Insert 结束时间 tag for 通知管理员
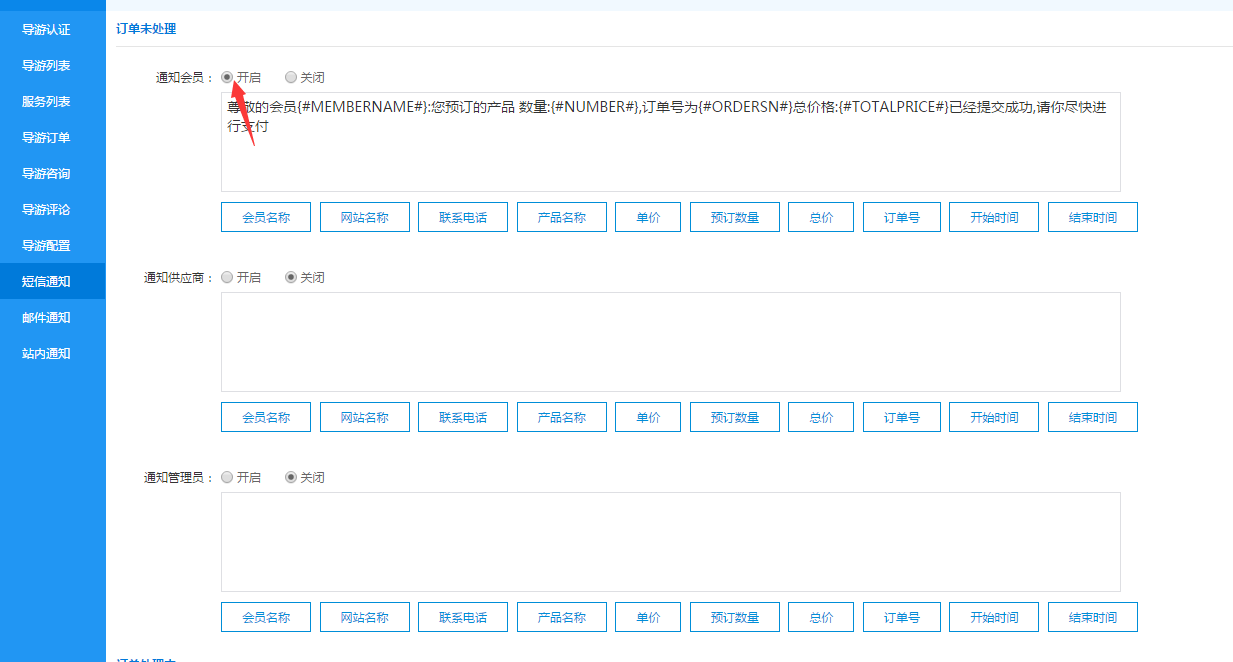 point(1092,617)
